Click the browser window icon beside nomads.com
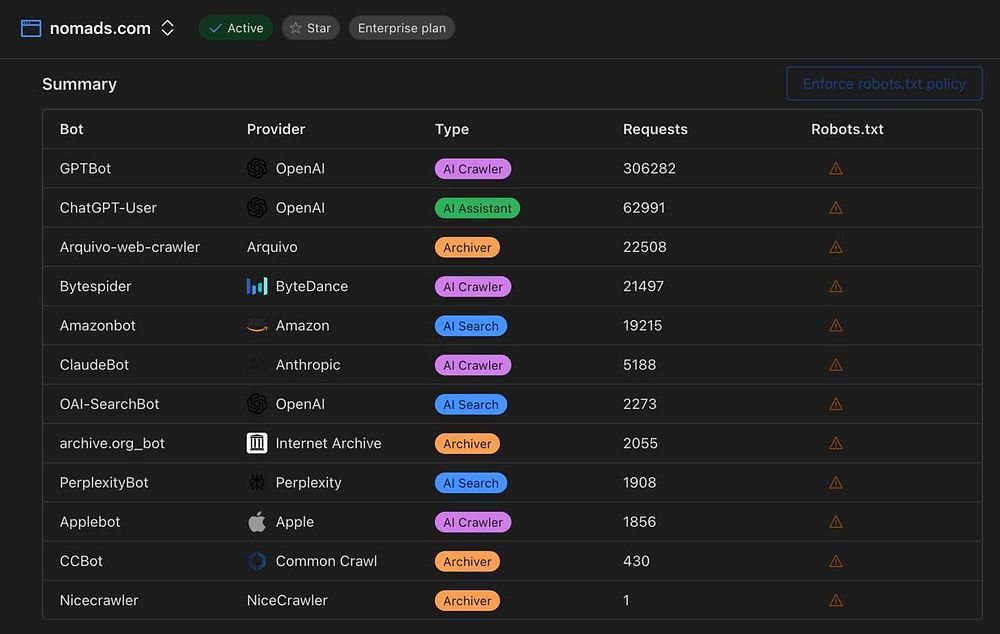Viewport: 1000px width, 634px height. coord(31,28)
